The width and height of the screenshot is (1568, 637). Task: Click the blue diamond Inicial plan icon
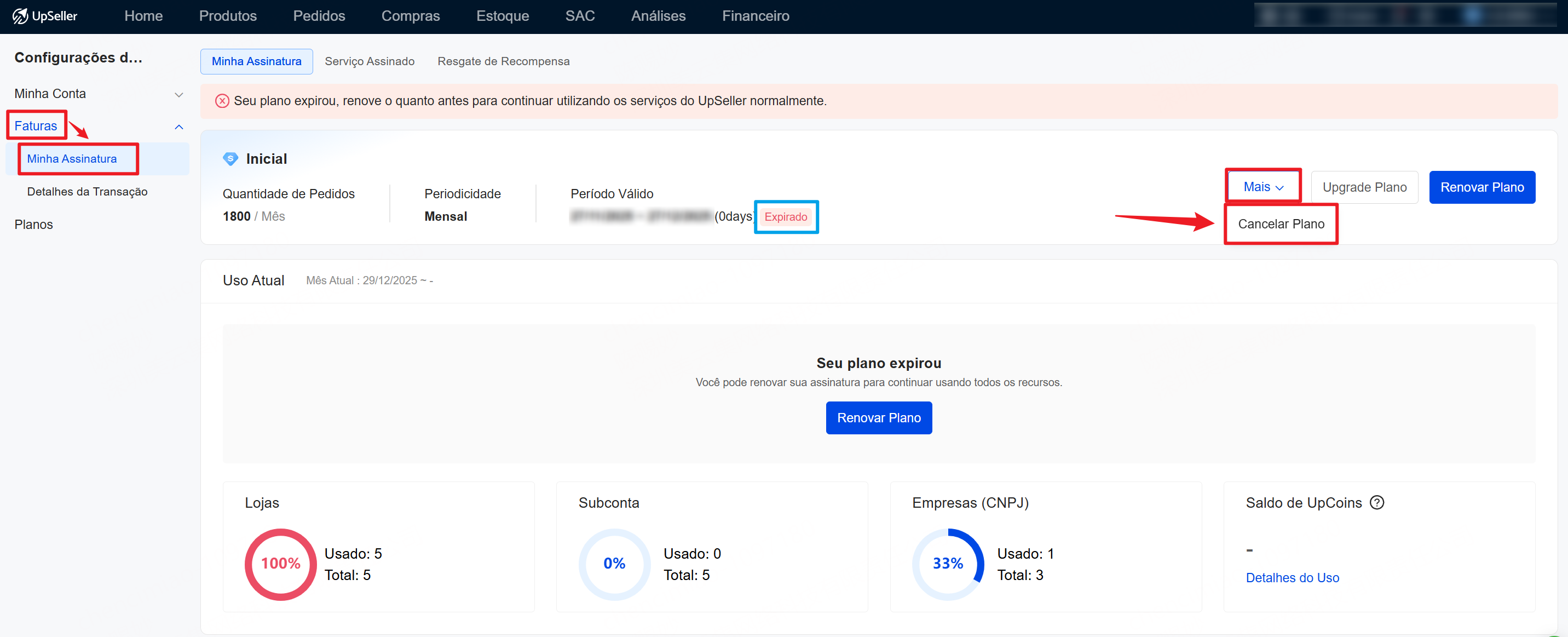[230, 159]
